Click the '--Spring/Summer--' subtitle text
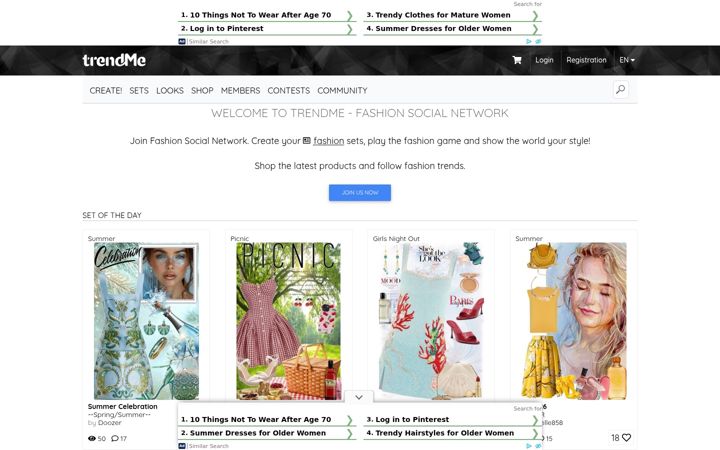The width and height of the screenshot is (720, 450). tap(119, 415)
